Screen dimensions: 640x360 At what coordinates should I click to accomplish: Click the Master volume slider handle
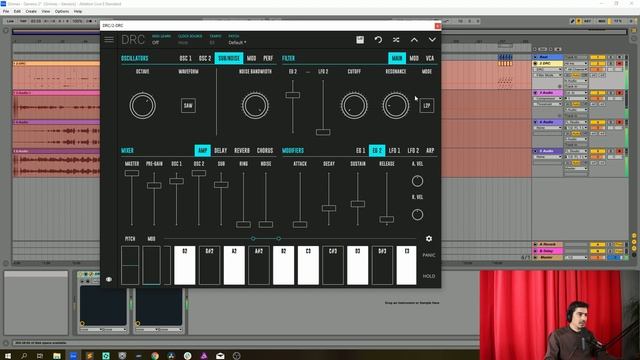[131, 173]
